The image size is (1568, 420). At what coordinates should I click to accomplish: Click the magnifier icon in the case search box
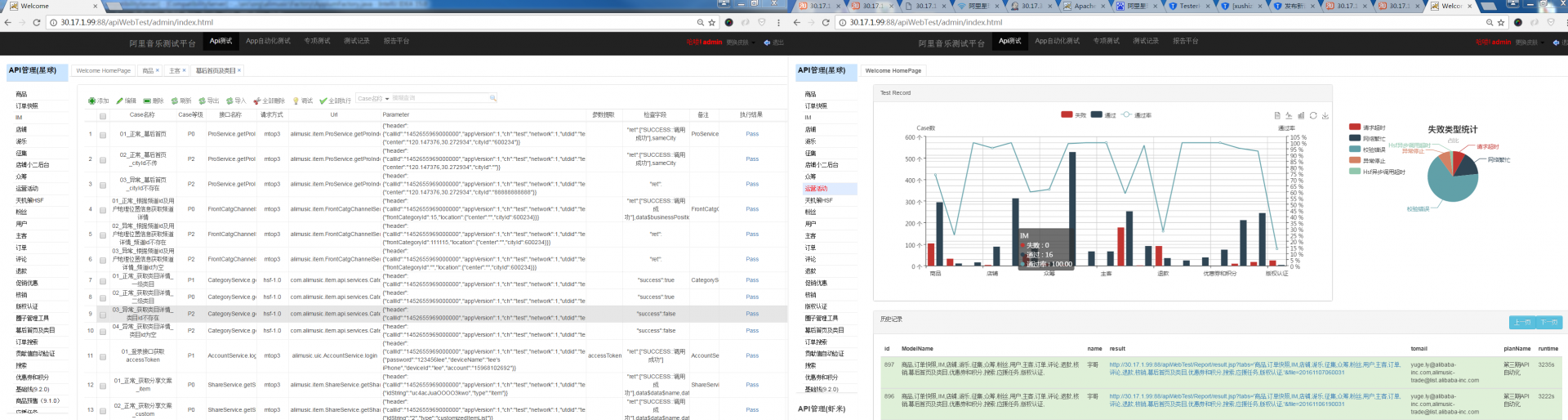(x=493, y=98)
